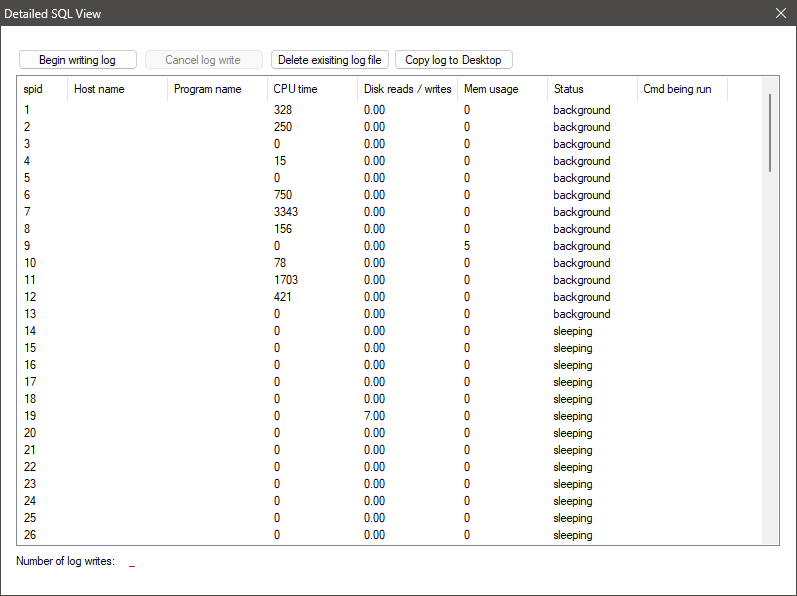Close the Detailed SQL View window
The height and width of the screenshot is (596, 797).
click(x=781, y=13)
